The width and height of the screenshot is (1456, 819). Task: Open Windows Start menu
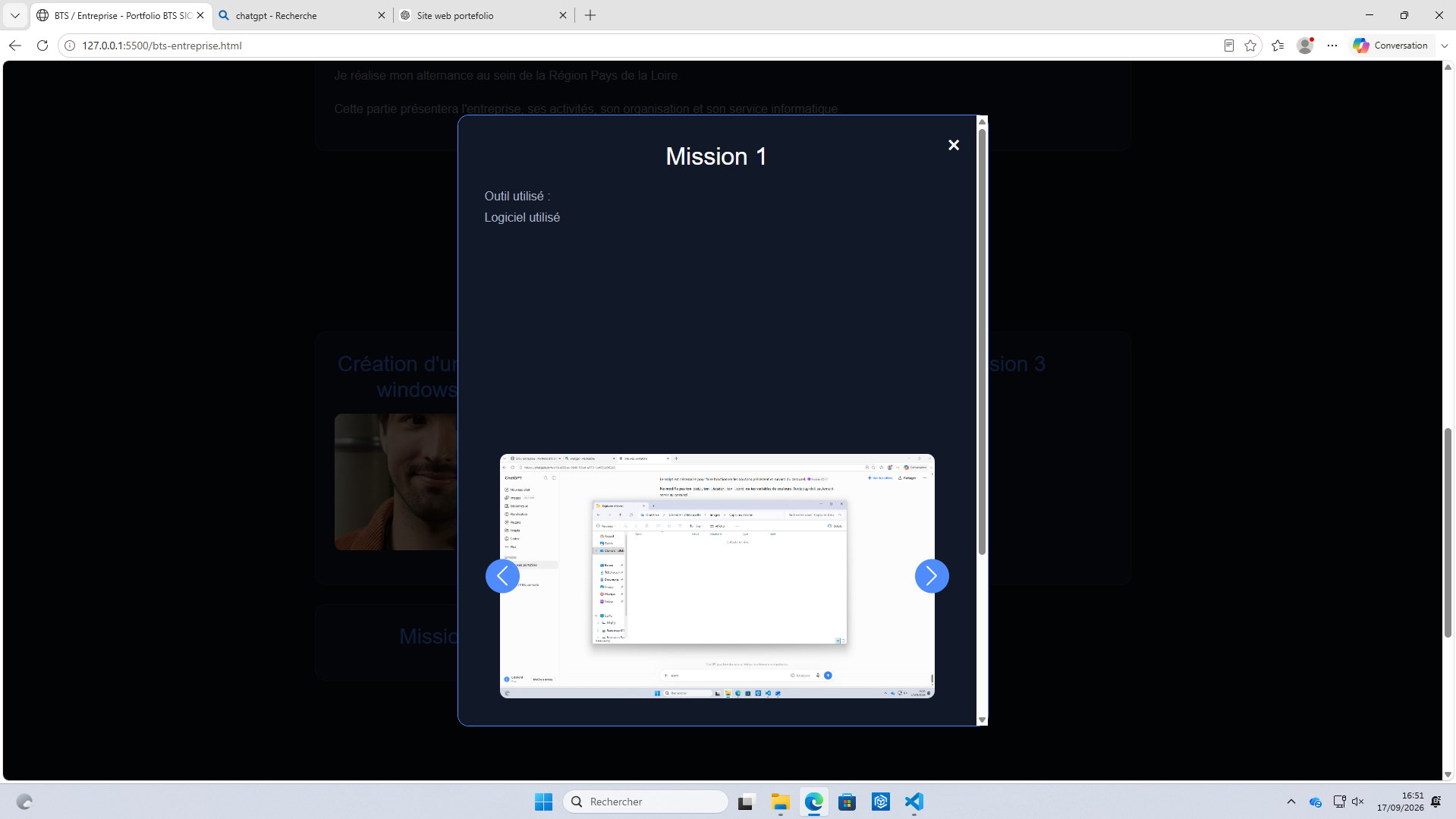click(x=543, y=802)
